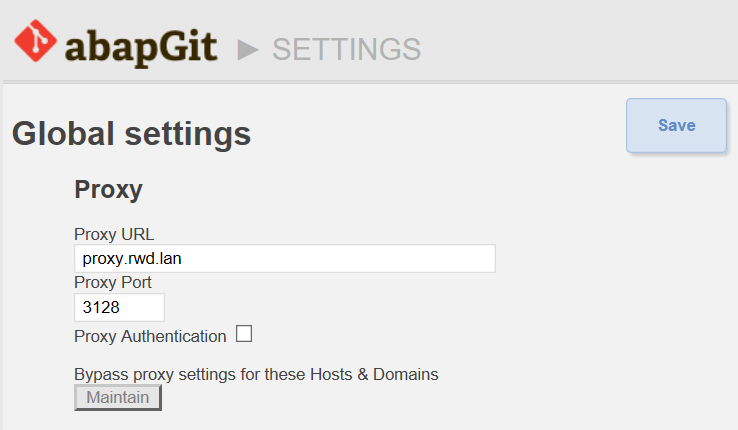738x430 pixels.
Task: Click the Proxy Authentication label text
Action: [150, 336]
